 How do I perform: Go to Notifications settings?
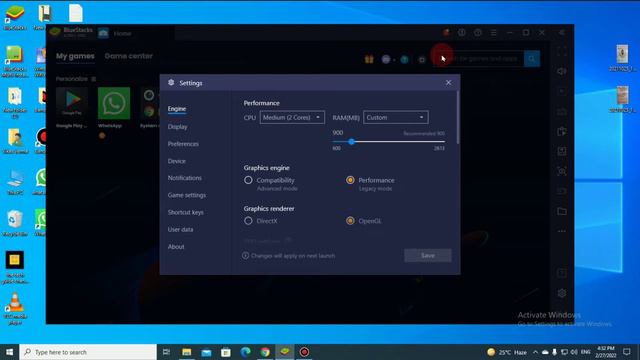[184, 178]
